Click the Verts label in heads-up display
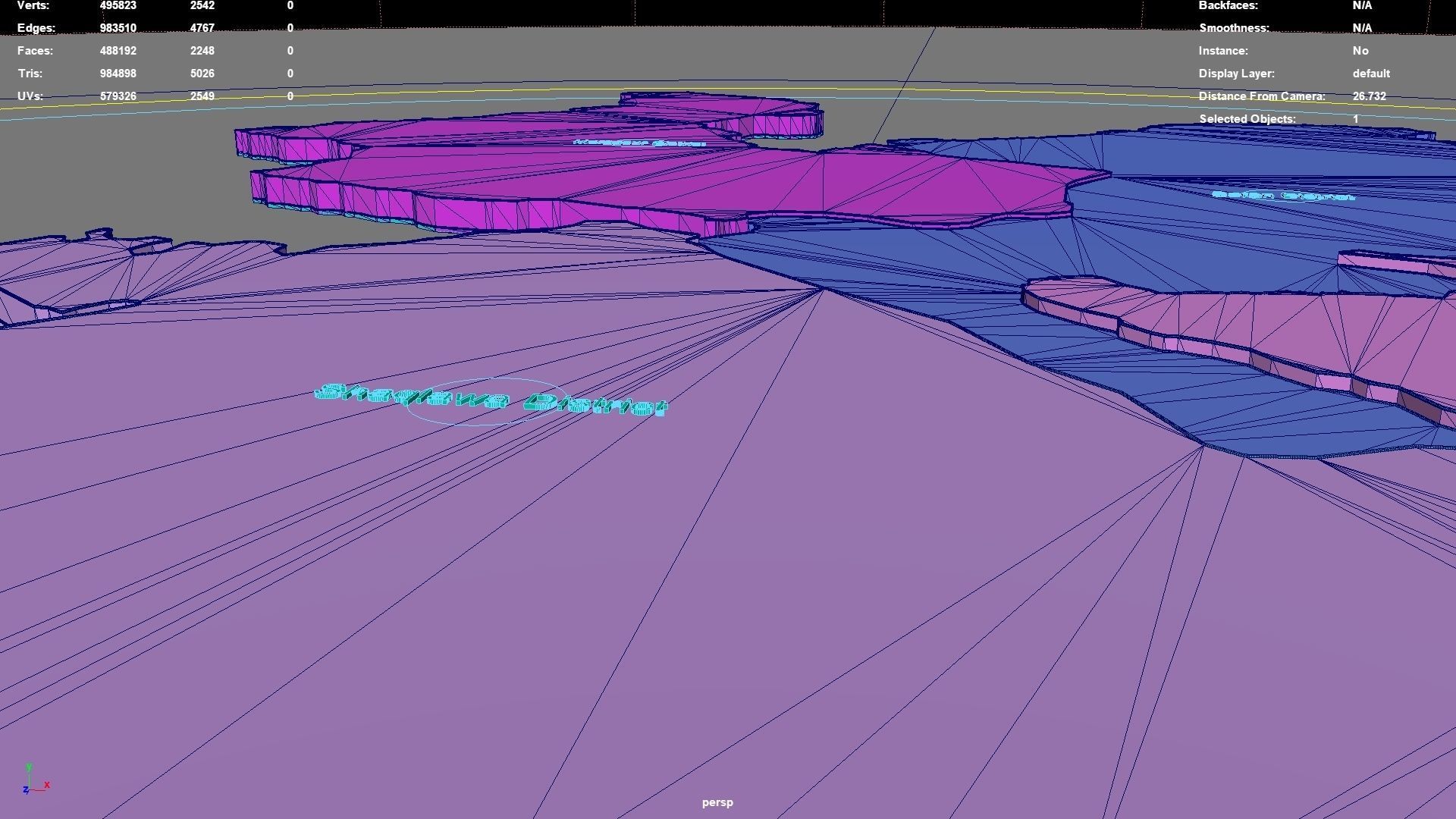The width and height of the screenshot is (1456, 819). [x=33, y=5]
